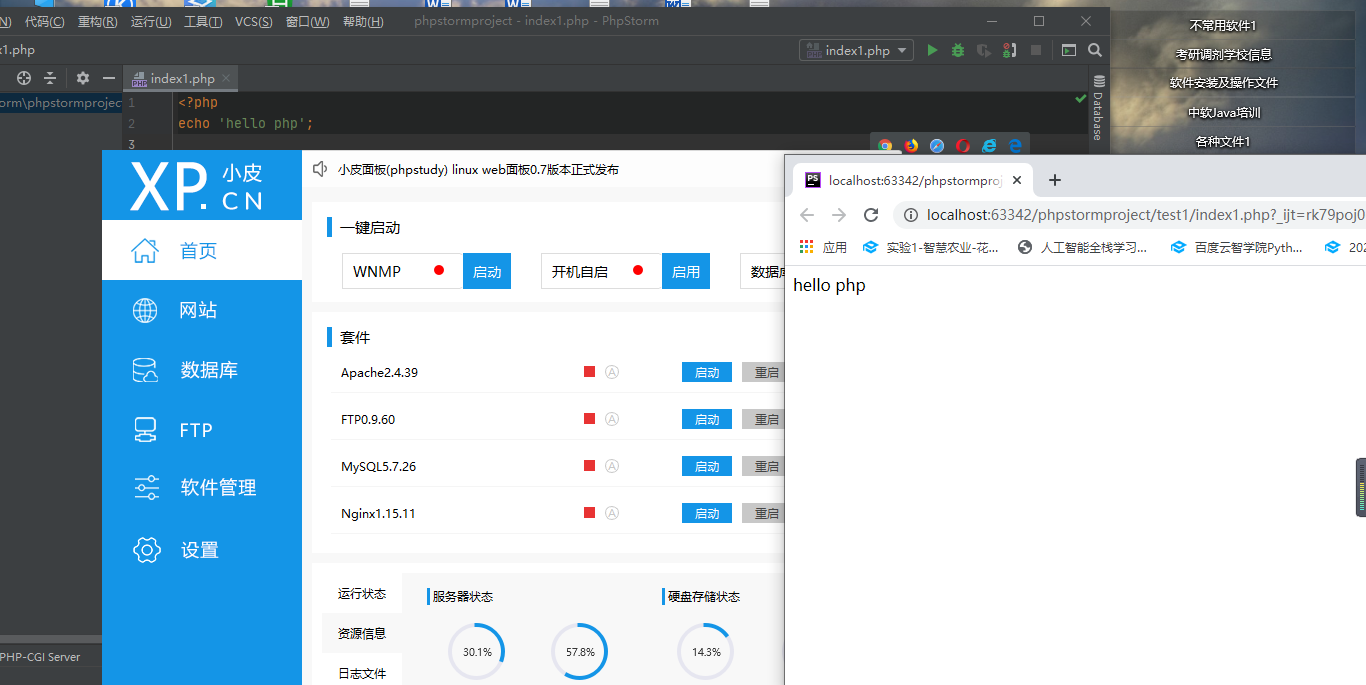
Task: Expand the Database side panel
Action: 1098,108
